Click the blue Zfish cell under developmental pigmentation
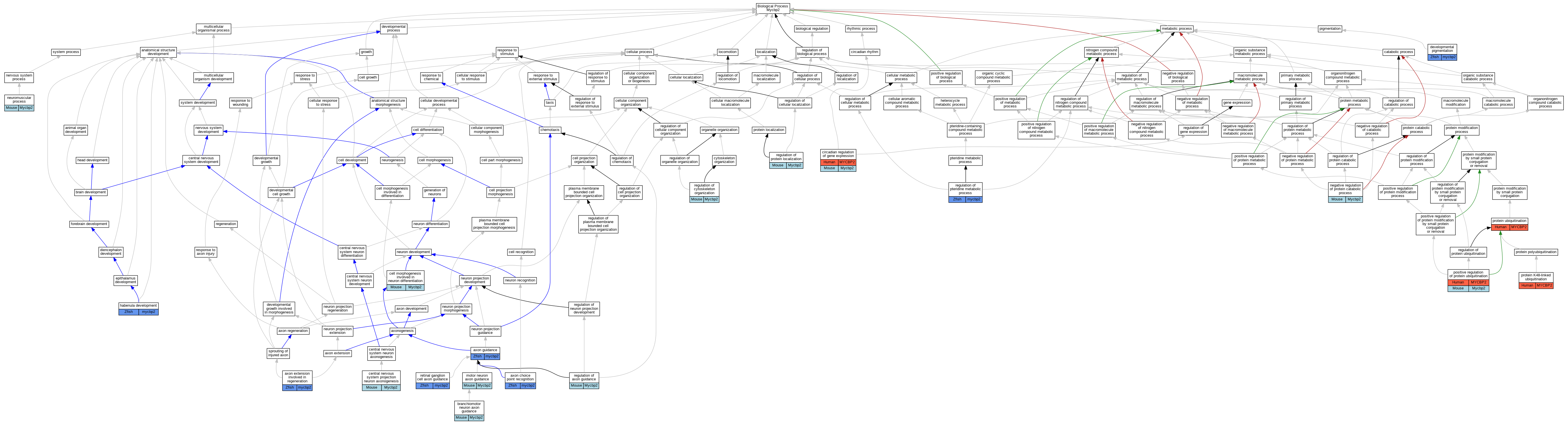Viewport: 1568px width, 424px height. tap(1435, 57)
